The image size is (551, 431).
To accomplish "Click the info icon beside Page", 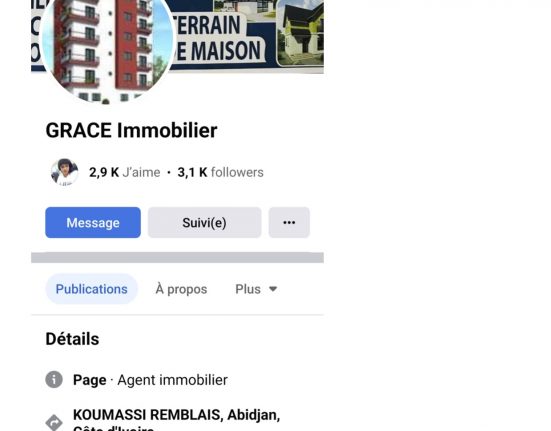I will click(54, 379).
